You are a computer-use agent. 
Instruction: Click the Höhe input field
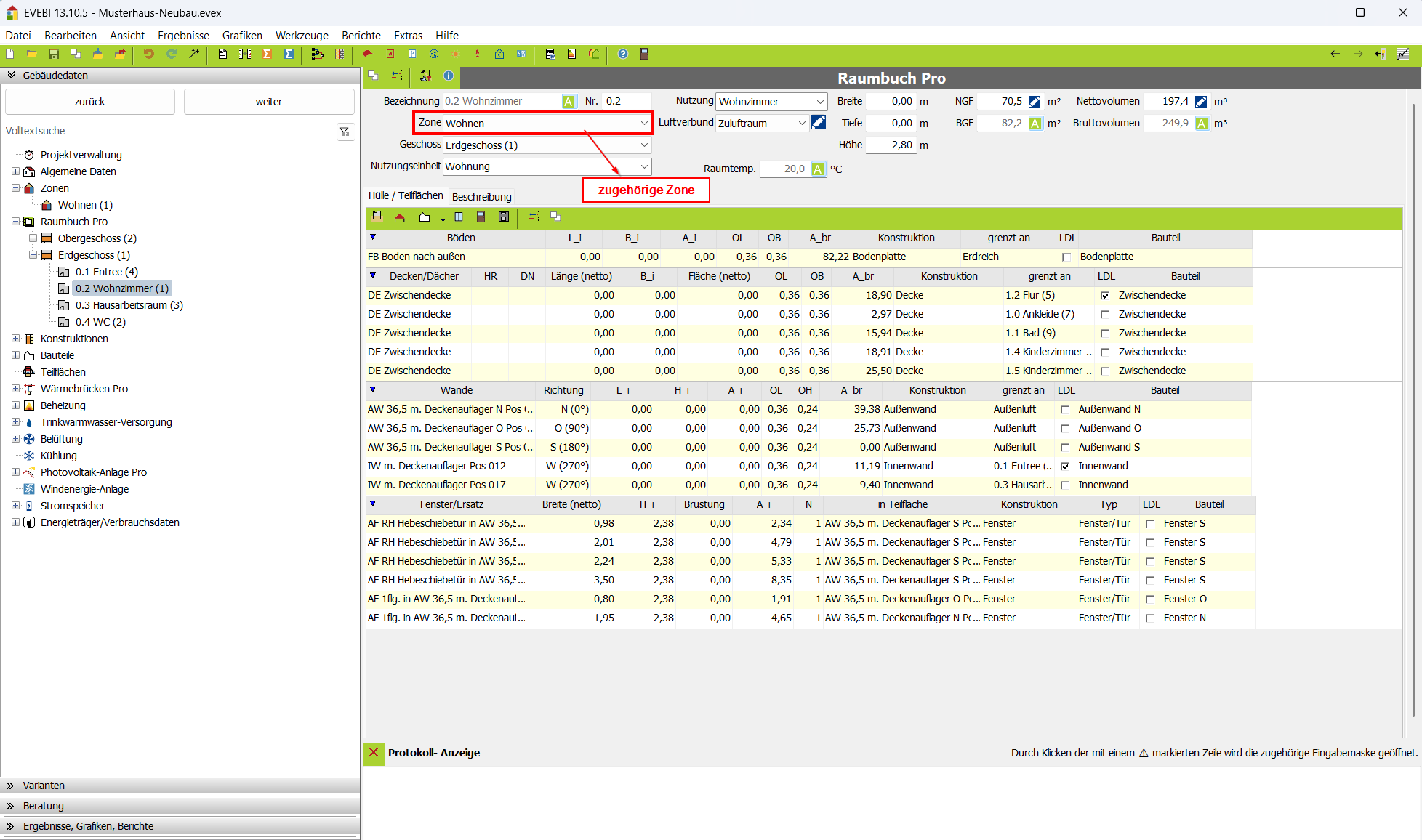[891, 145]
